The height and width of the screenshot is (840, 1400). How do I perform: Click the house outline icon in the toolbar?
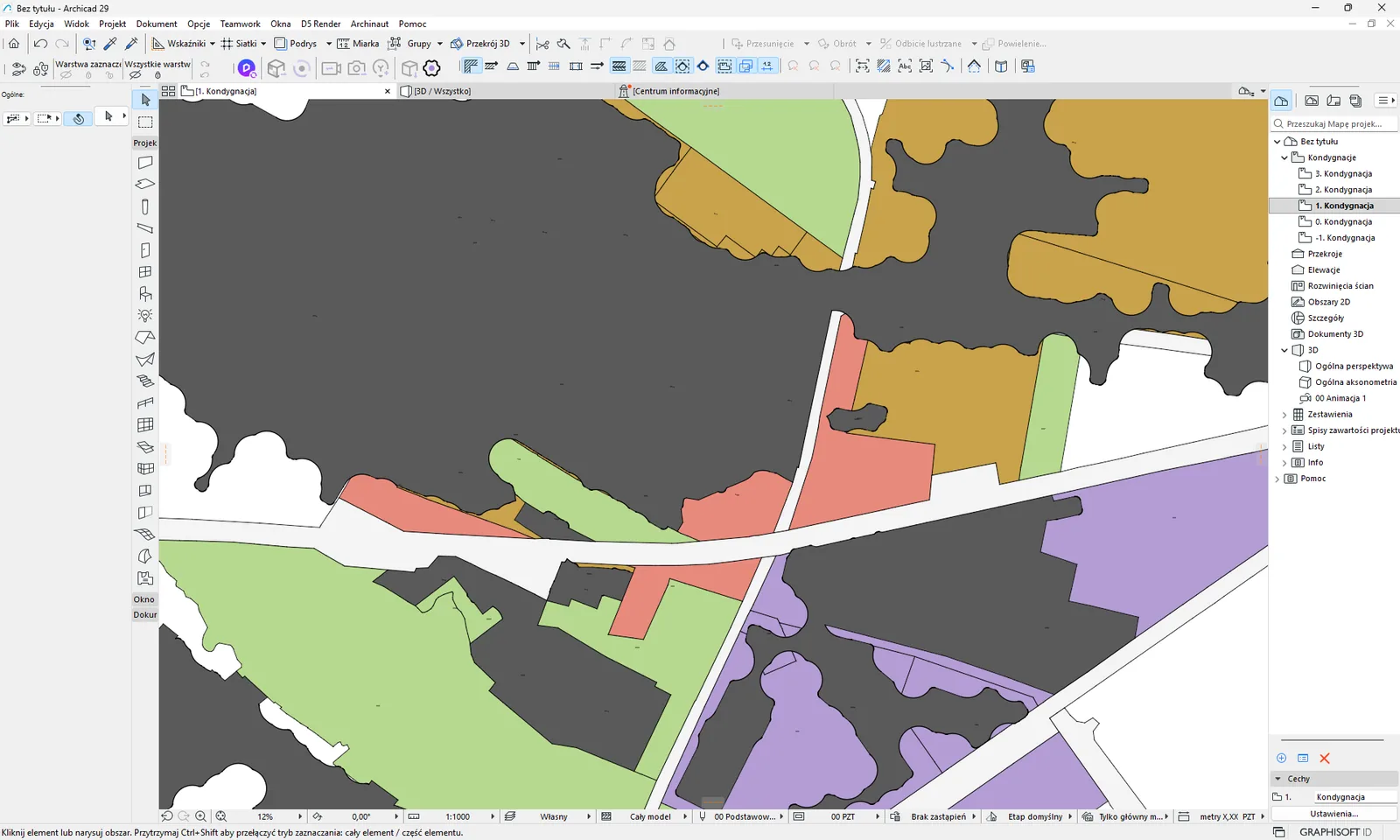point(669,44)
